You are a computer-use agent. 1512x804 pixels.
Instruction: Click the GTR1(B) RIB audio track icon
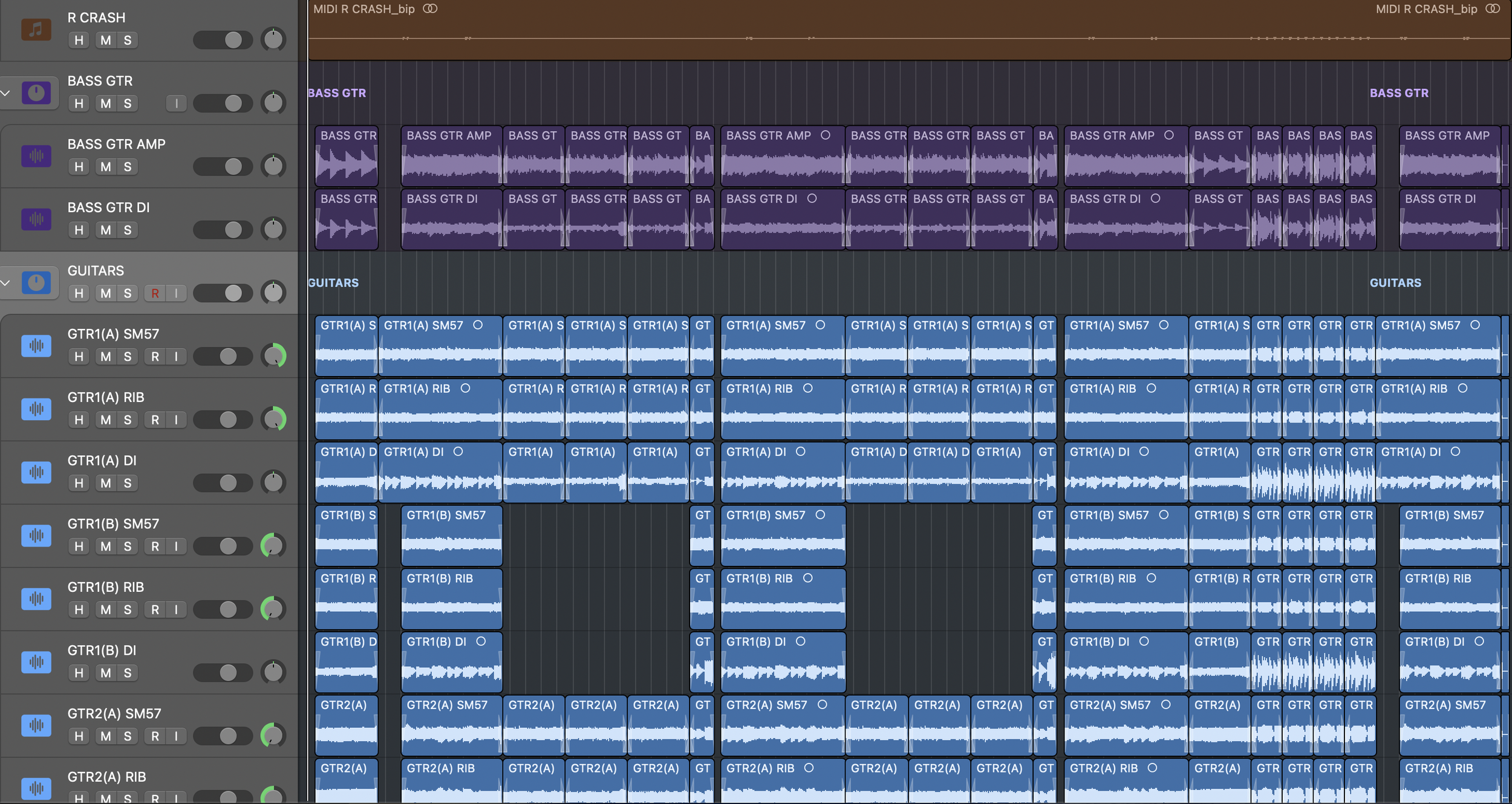(x=36, y=599)
